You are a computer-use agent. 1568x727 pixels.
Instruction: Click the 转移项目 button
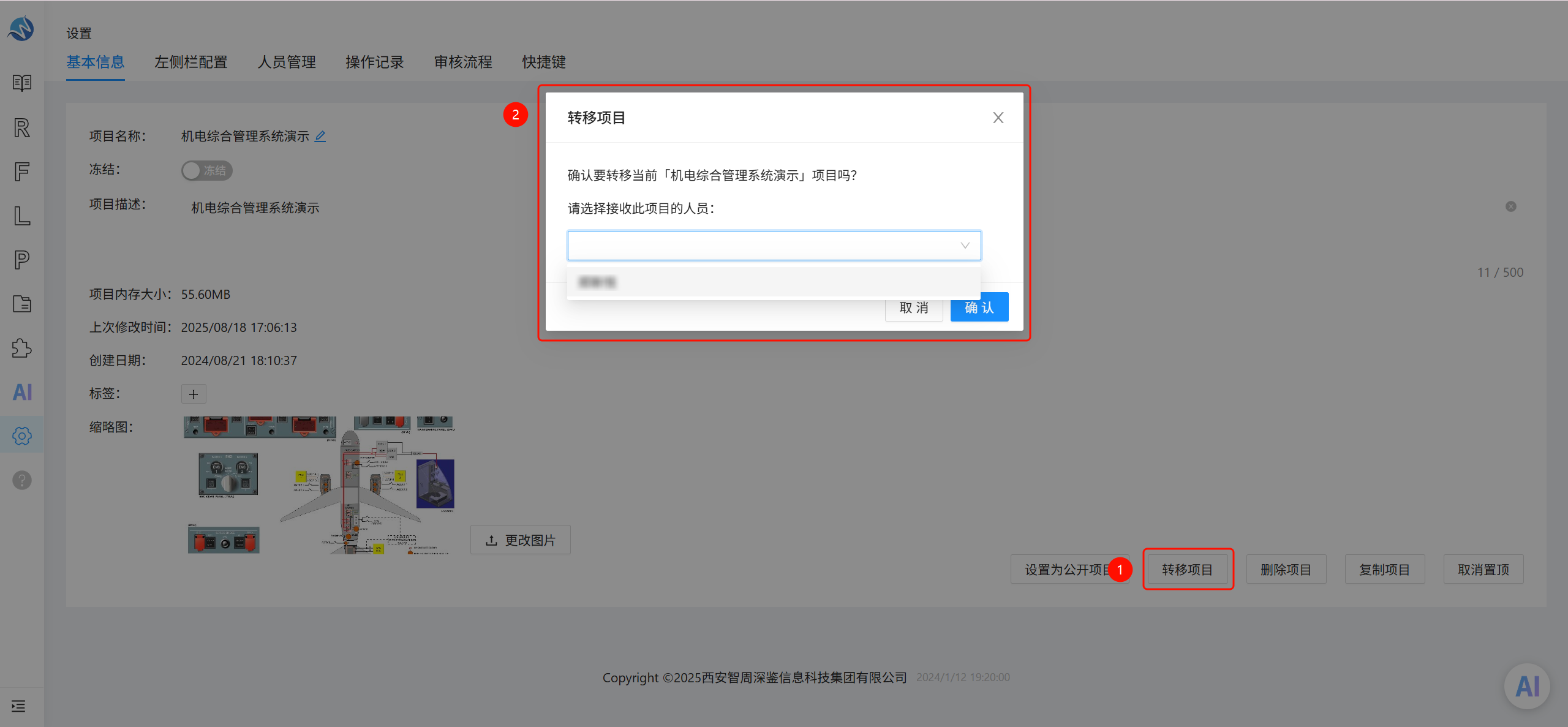coord(1188,570)
